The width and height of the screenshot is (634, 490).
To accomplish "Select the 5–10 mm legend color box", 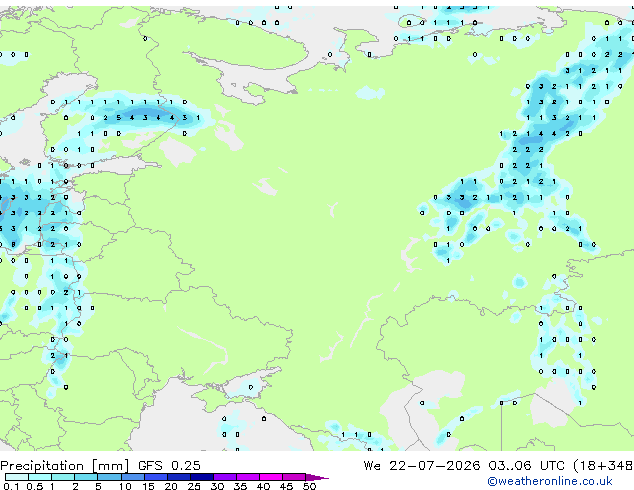I will pos(109,477).
